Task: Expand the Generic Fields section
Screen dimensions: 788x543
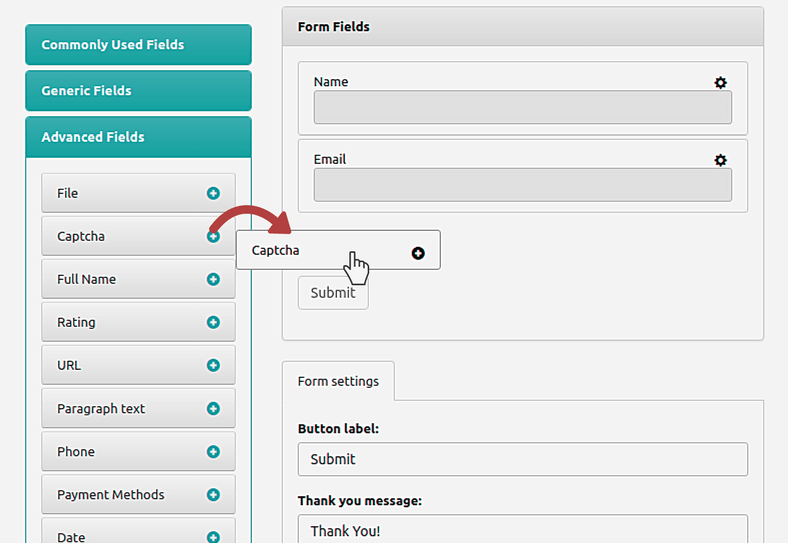Action: (x=138, y=91)
